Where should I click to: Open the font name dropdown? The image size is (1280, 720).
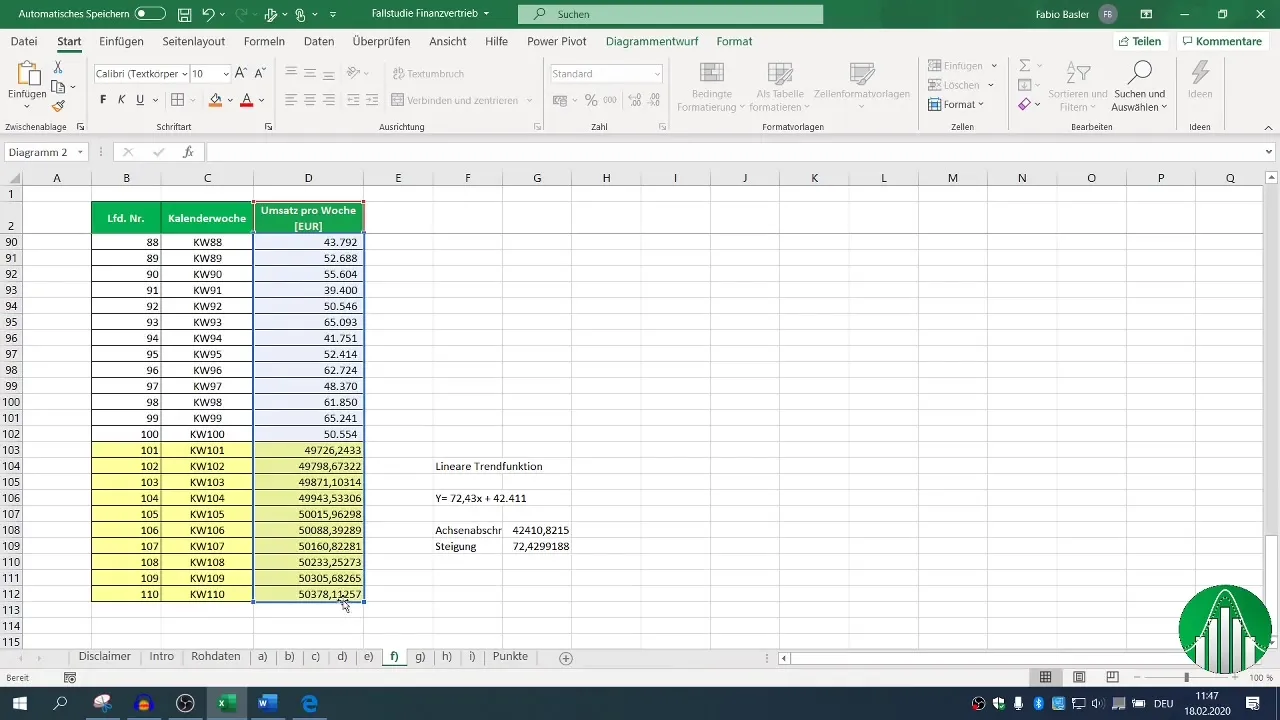[x=183, y=74]
